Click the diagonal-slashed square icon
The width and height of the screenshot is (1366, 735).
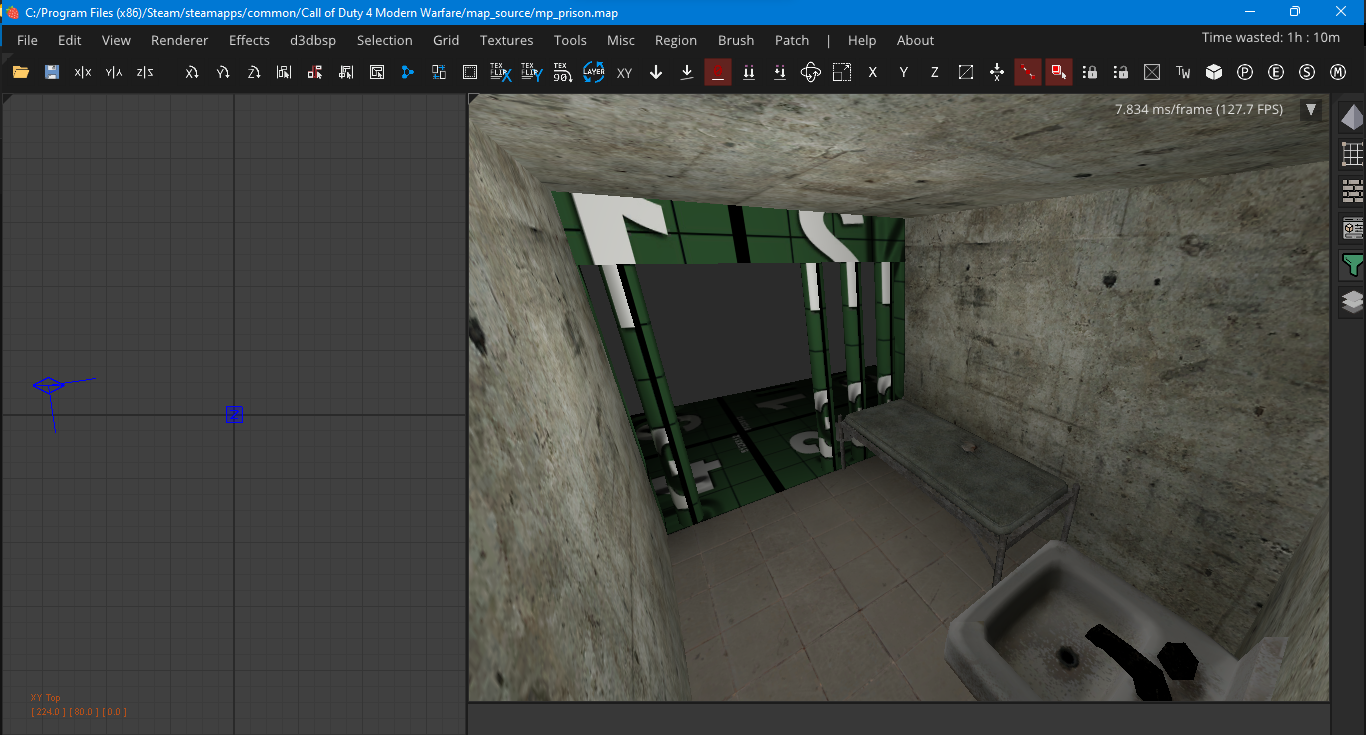966,72
